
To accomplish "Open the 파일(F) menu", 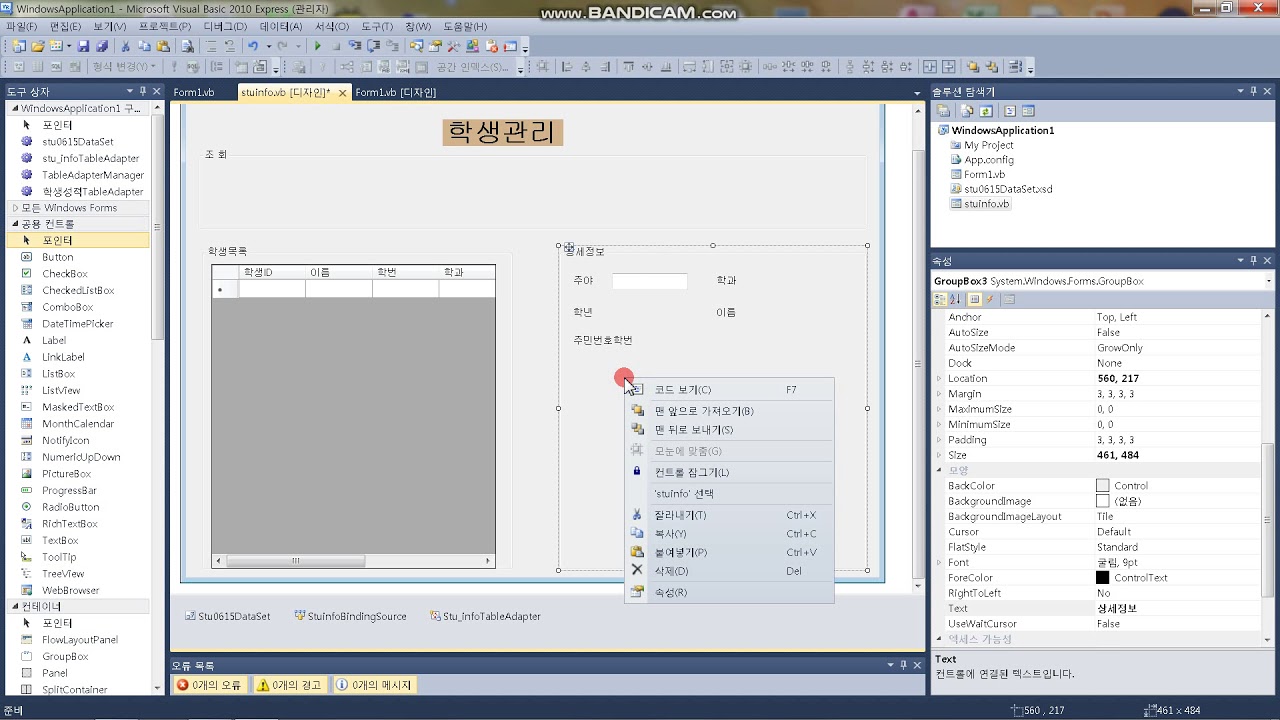I will tap(22, 26).
